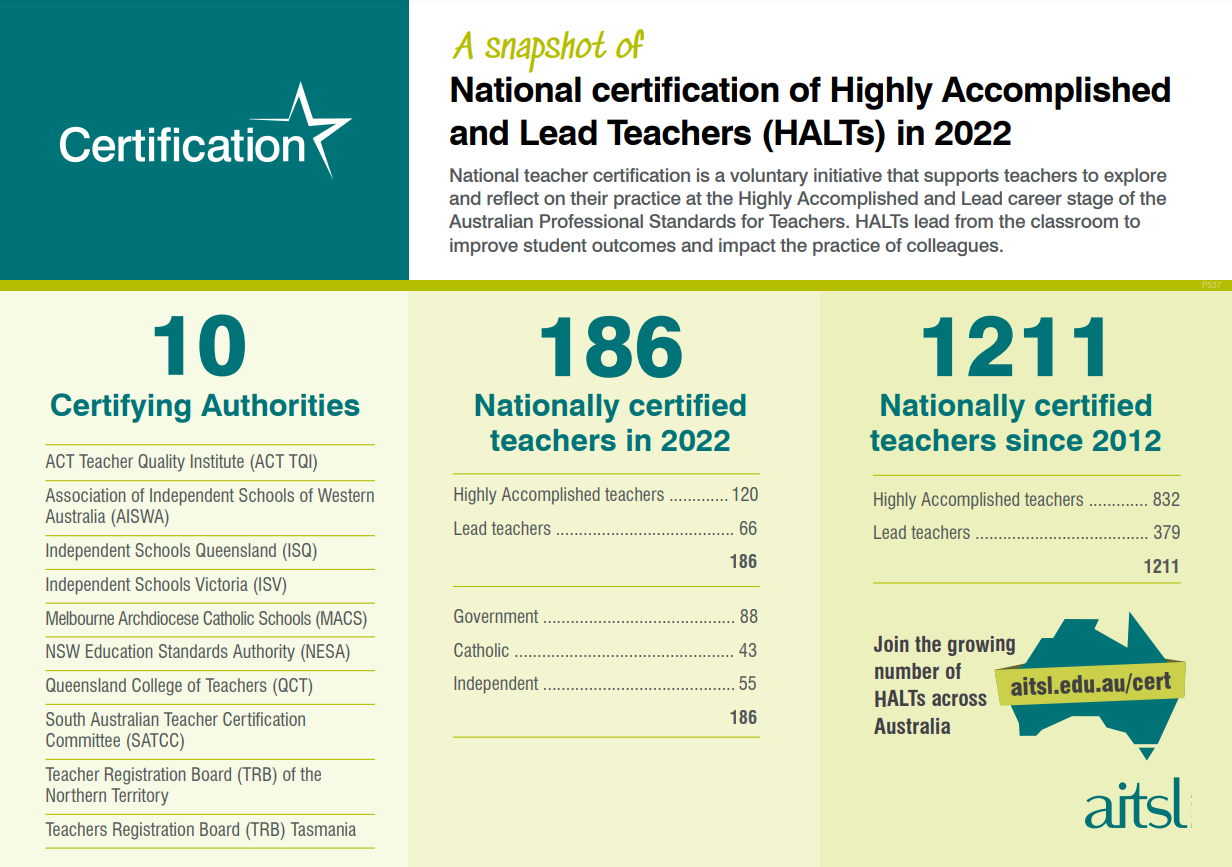Select Association of Independent Schools of Western Australia
Screen dimensions: 1232x867
click(x=210, y=506)
